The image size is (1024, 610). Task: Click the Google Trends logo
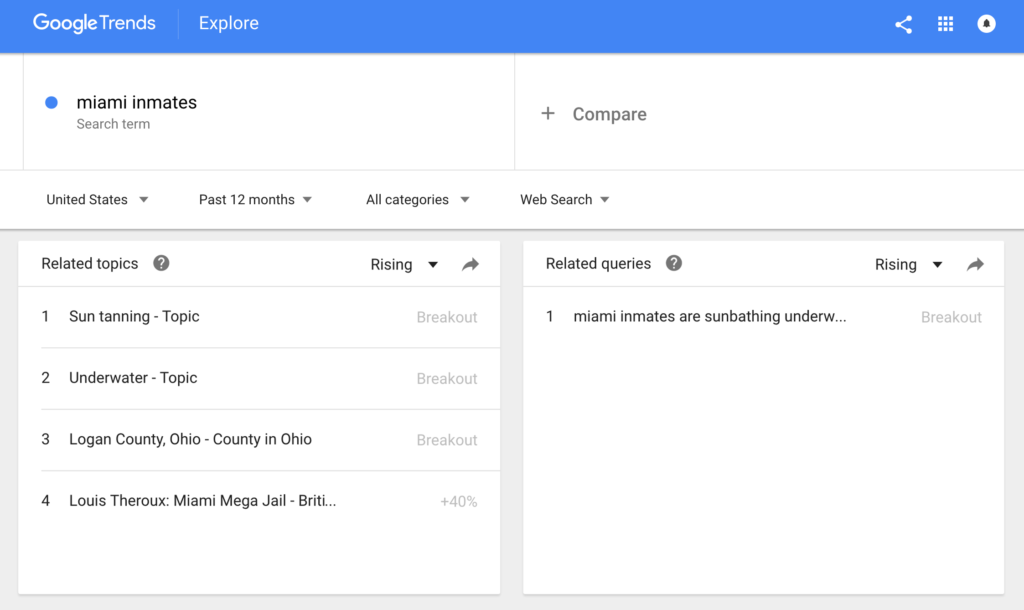point(94,23)
